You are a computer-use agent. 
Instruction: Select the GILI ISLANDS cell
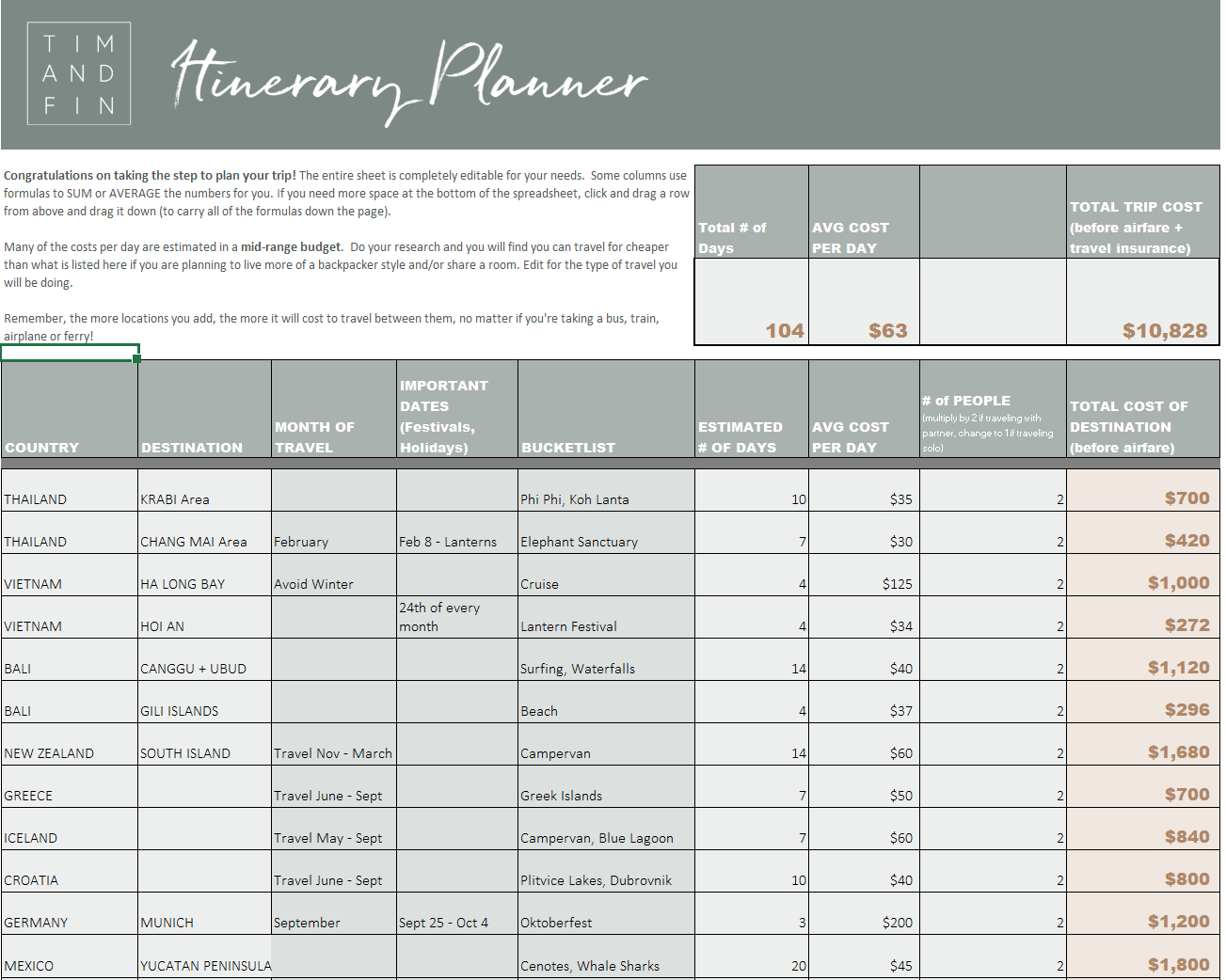(204, 702)
